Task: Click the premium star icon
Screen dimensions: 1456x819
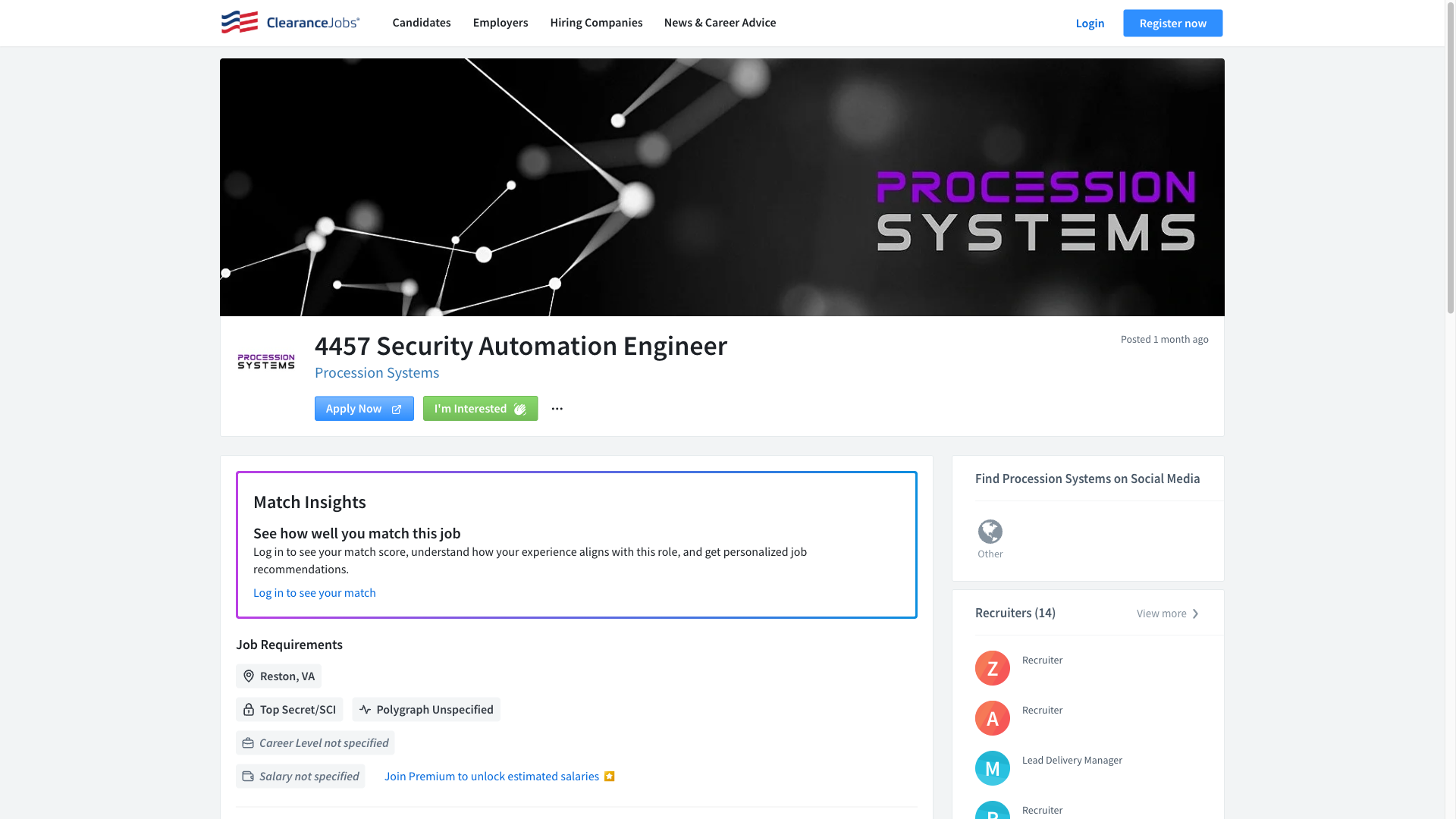Action: tap(609, 777)
